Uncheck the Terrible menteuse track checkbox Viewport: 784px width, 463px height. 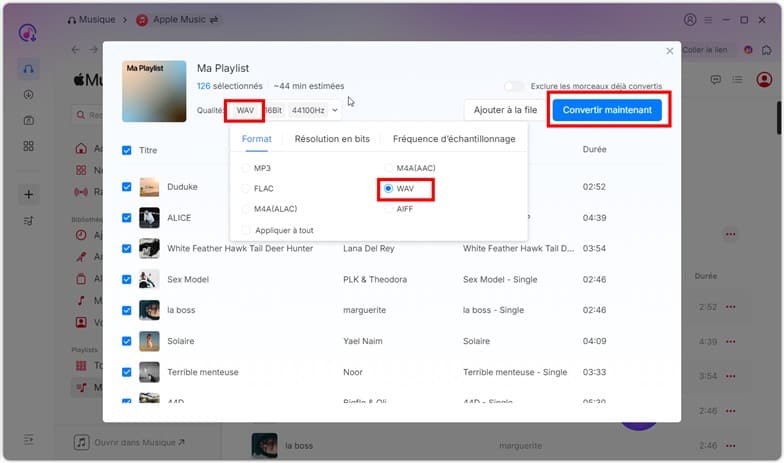pyautogui.click(x=126, y=372)
